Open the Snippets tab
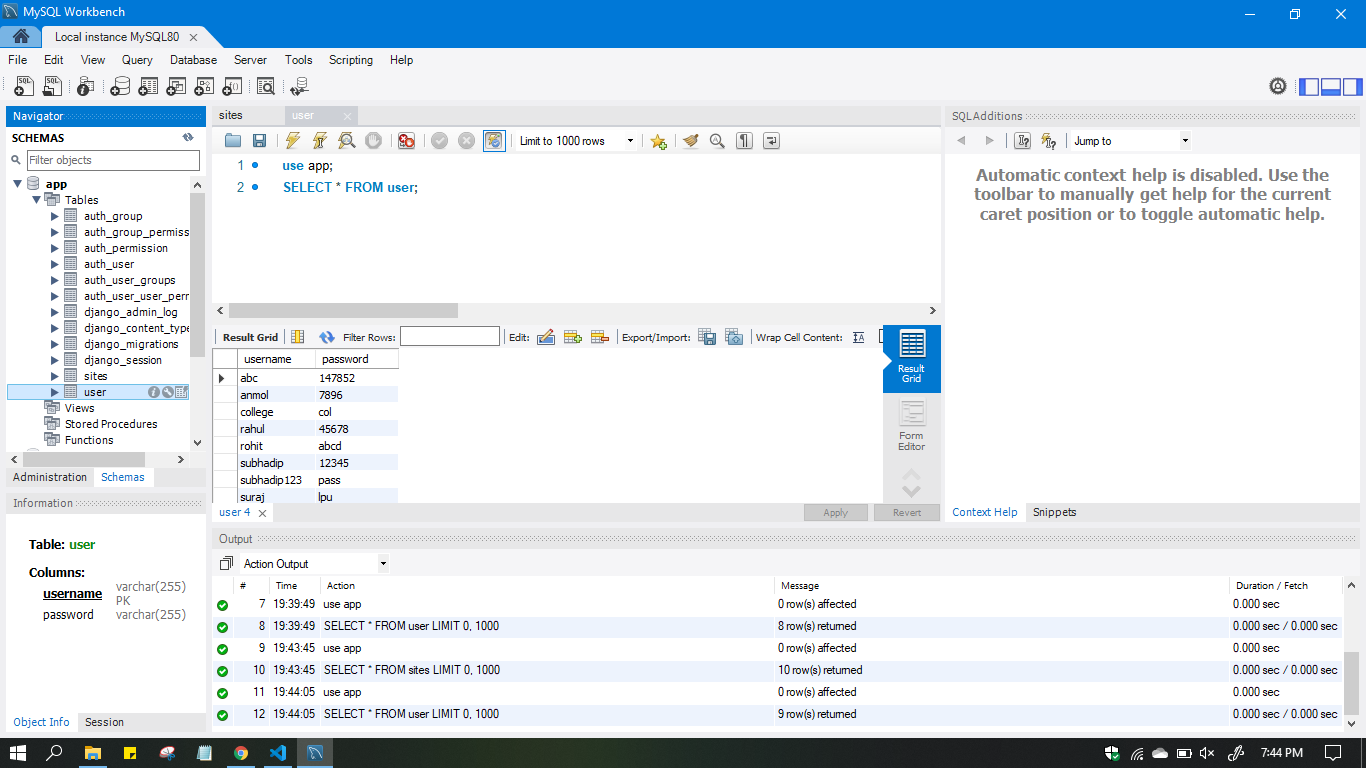This screenshot has width=1366, height=768. coord(1054,512)
